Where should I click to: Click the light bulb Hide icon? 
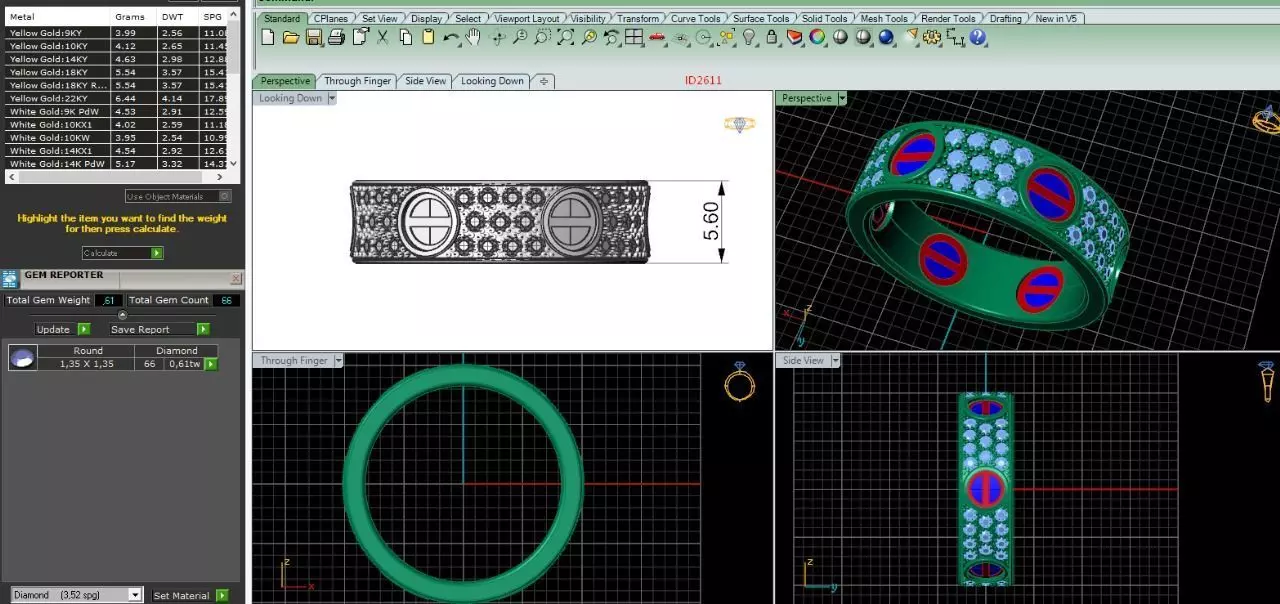tap(748, 37)
